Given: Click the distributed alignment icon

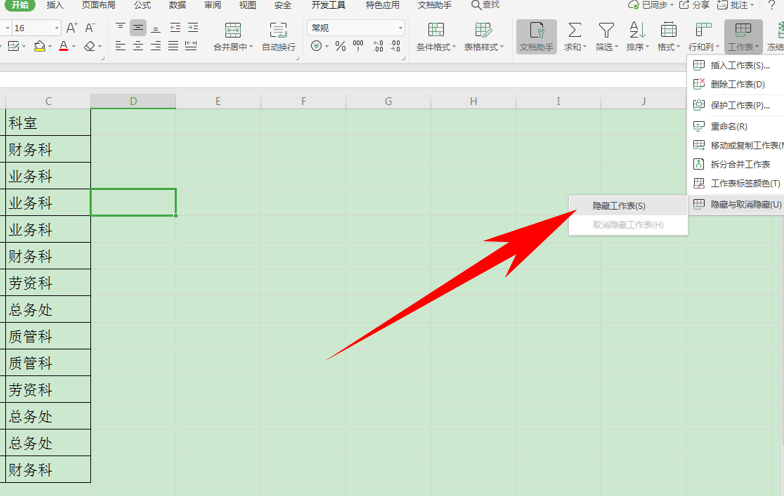Looking at the screenshot, I should 190,46.
